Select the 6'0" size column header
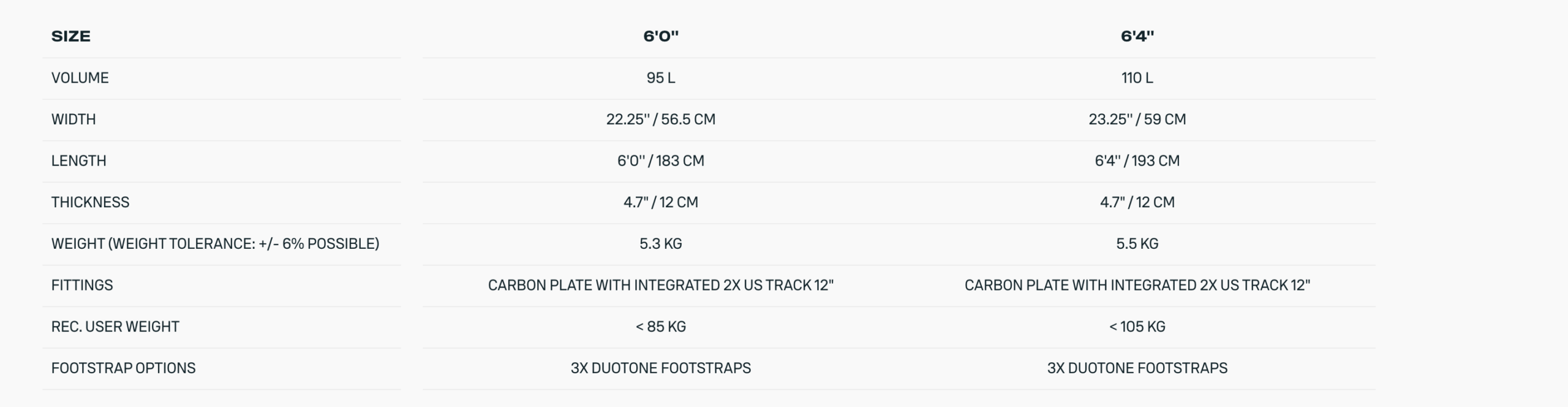 [x=661, y=36]
